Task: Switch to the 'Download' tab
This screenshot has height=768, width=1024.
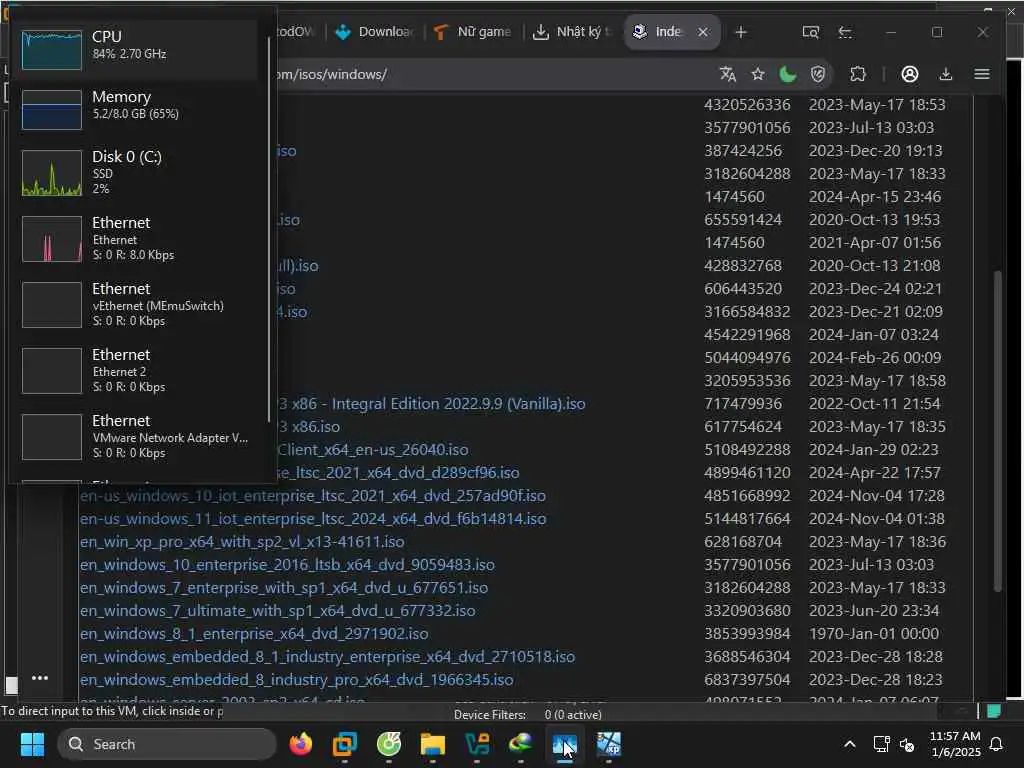Action: click(374, 32)
